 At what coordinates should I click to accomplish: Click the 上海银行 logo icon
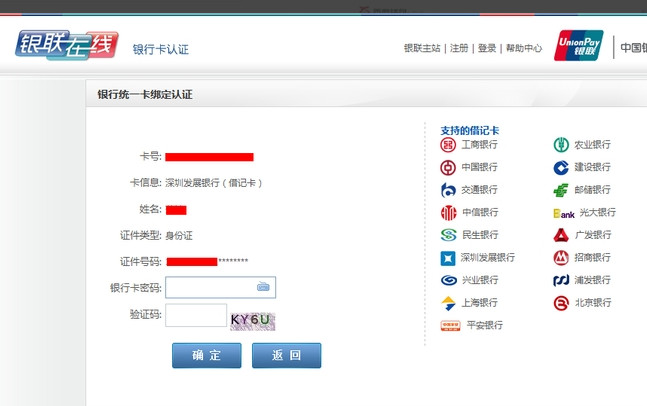(448, 303)
